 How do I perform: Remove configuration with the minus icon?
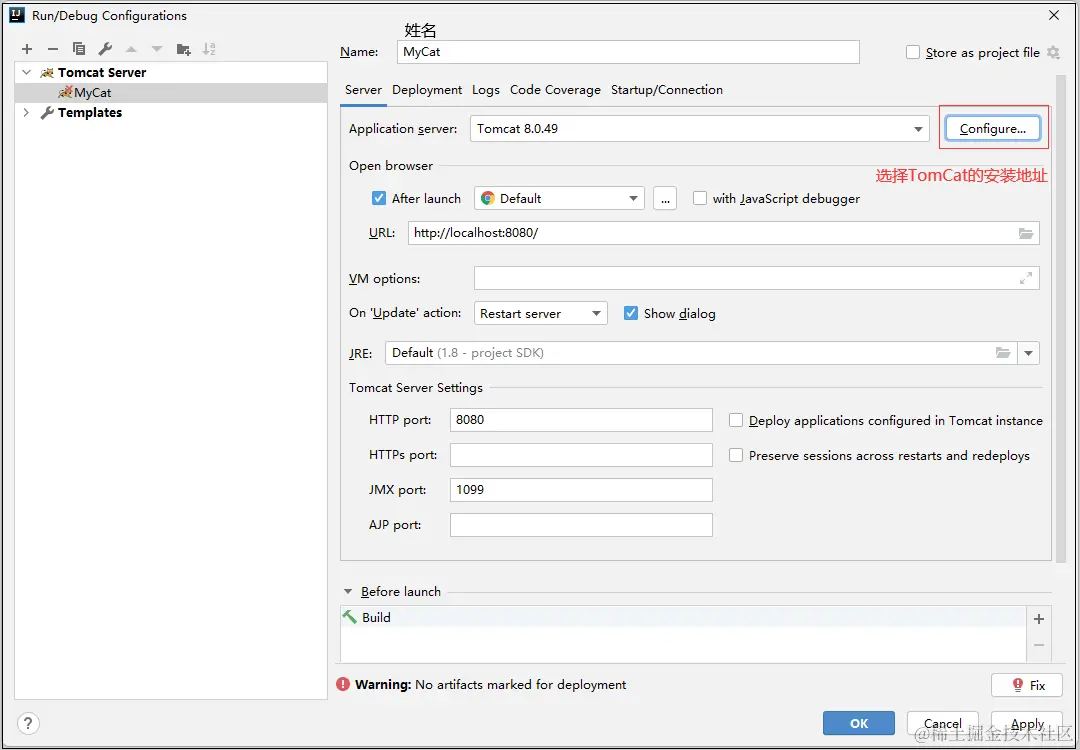point(53,49)
